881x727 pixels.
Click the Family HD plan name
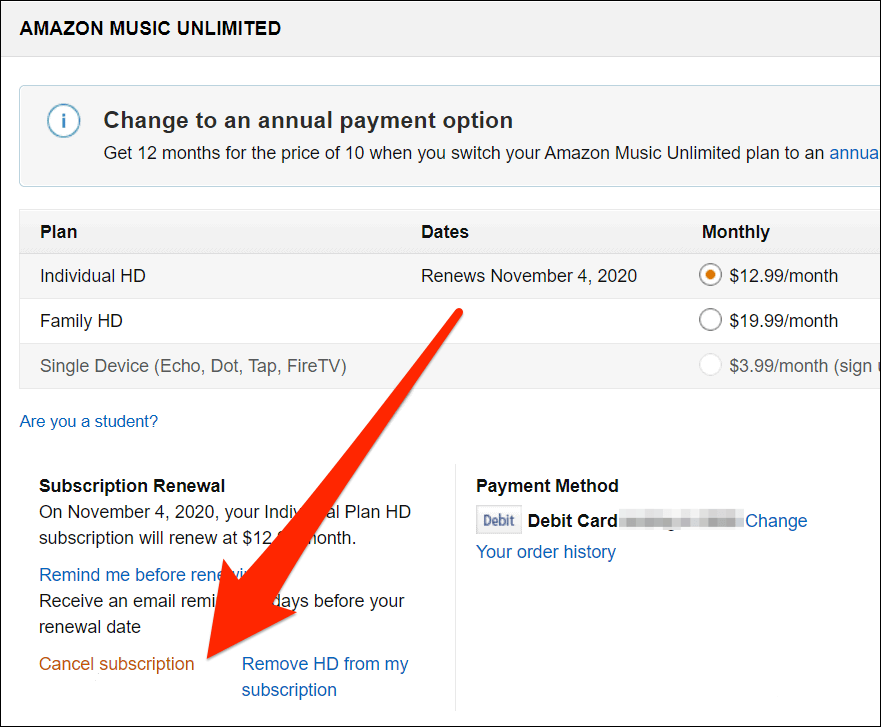[x=81, y=321]
